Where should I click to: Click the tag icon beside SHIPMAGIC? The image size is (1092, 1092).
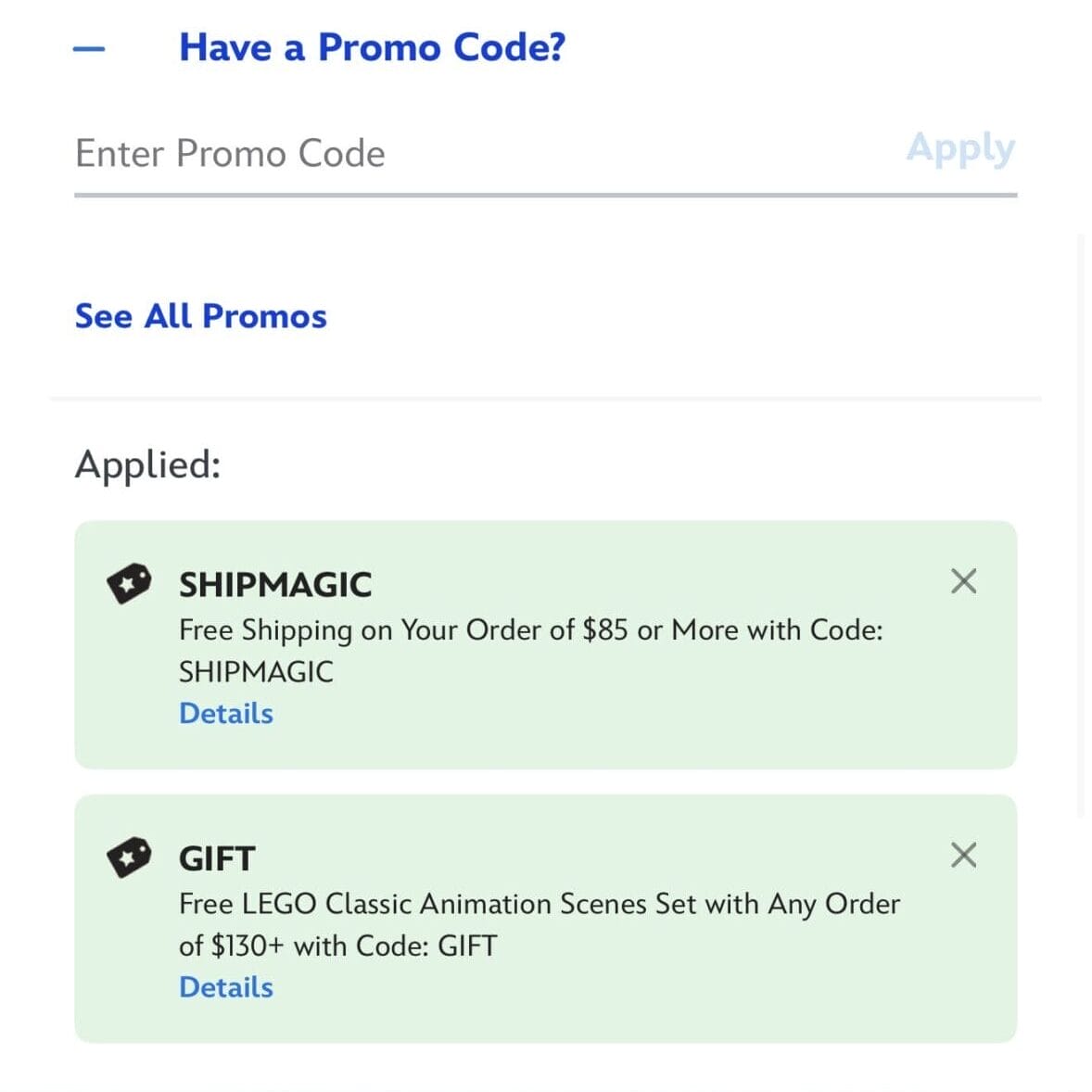coord(128,583)
